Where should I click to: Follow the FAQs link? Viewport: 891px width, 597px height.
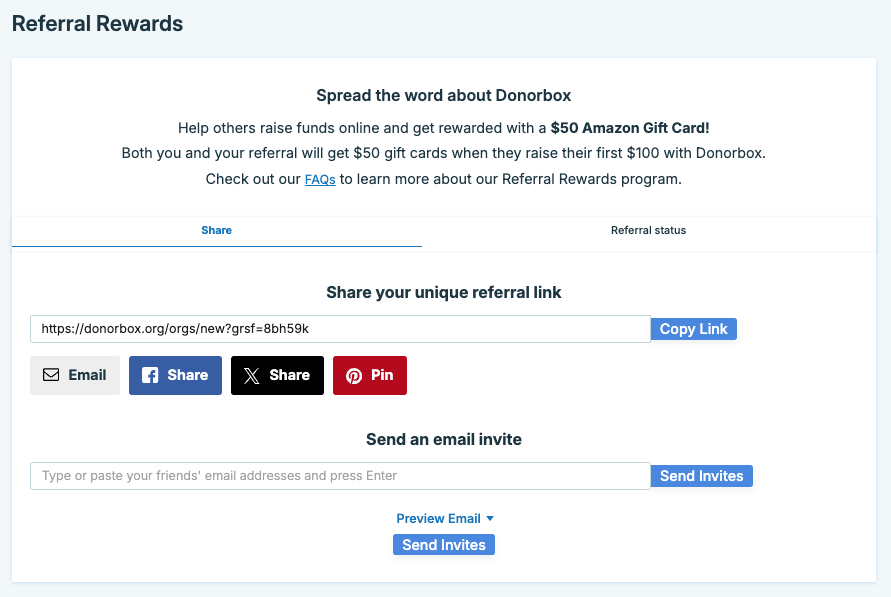320,179
